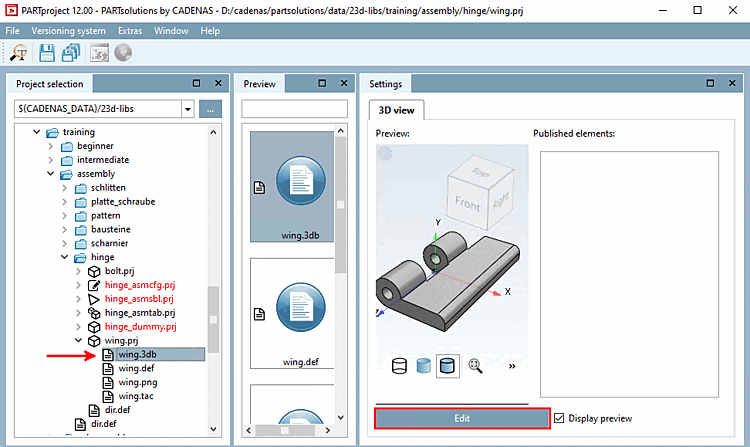The image size is (750, 447).
Task: Select the bausteine folder
Action: (x=110, y=229)
